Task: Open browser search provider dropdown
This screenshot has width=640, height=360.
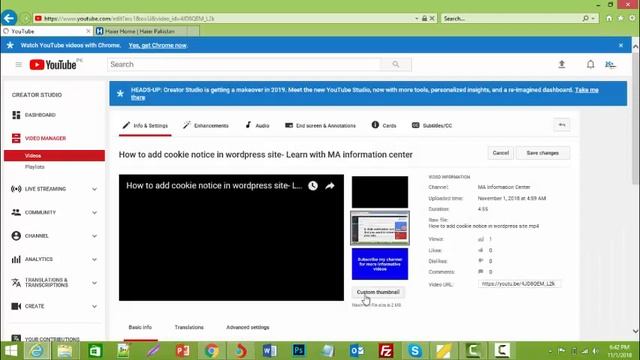Action: (593, 18)
